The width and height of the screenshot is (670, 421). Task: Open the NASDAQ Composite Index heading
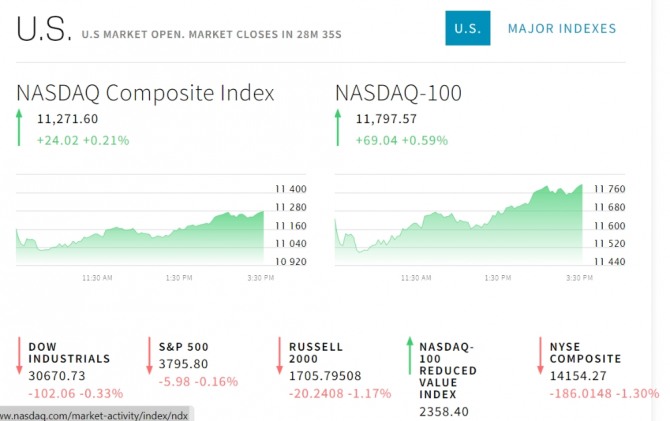coord(145,93)
